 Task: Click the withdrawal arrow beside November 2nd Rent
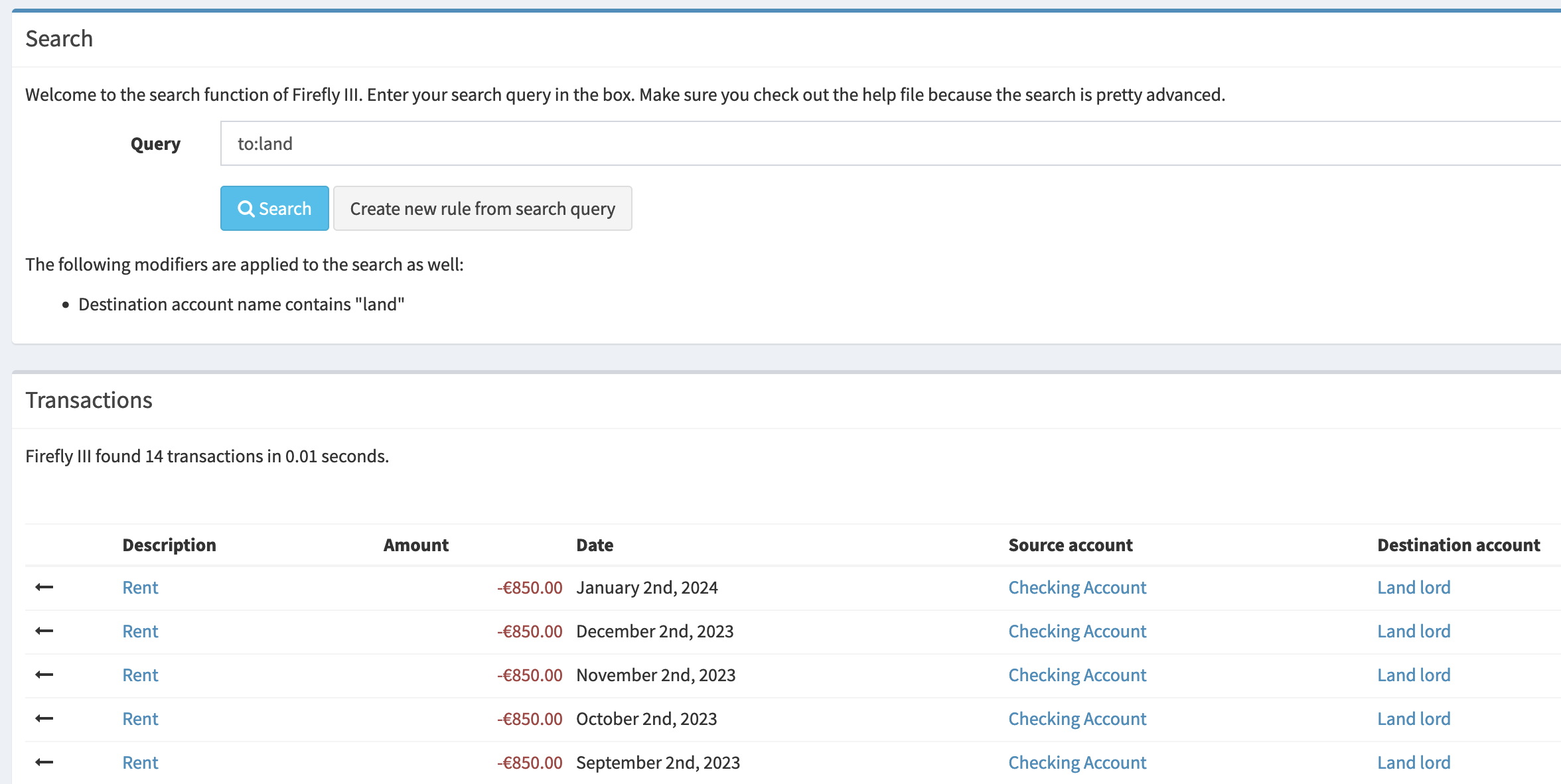(x=43, y=675)
